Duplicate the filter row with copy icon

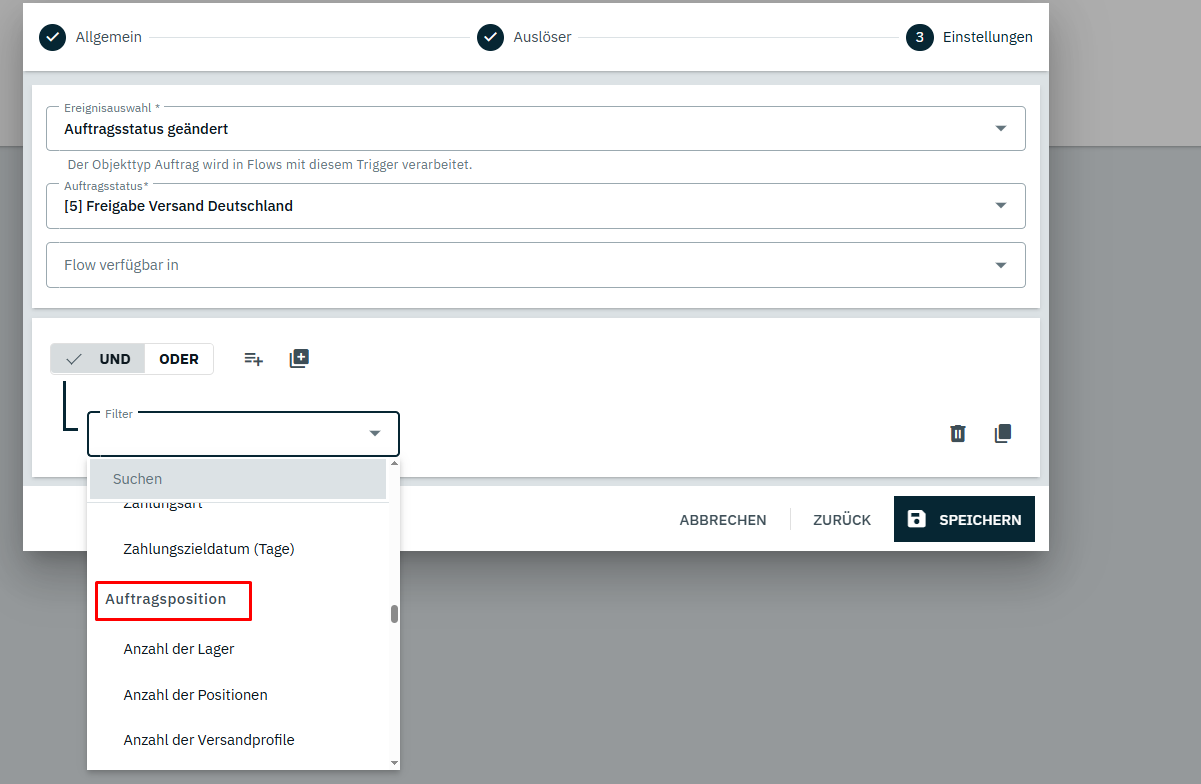(x=1003, y=433)
